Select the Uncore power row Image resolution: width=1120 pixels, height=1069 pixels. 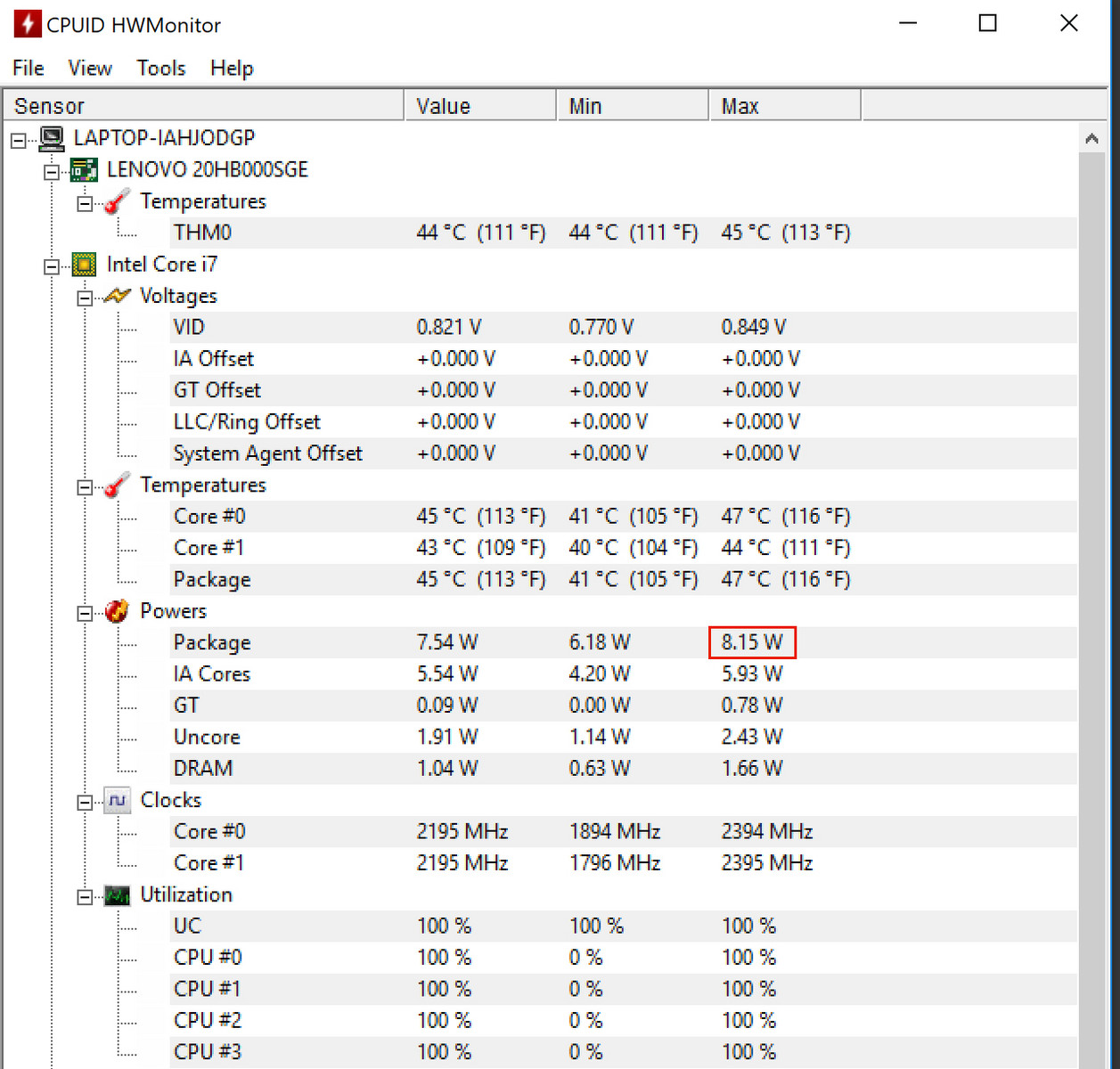pos(624,737)
